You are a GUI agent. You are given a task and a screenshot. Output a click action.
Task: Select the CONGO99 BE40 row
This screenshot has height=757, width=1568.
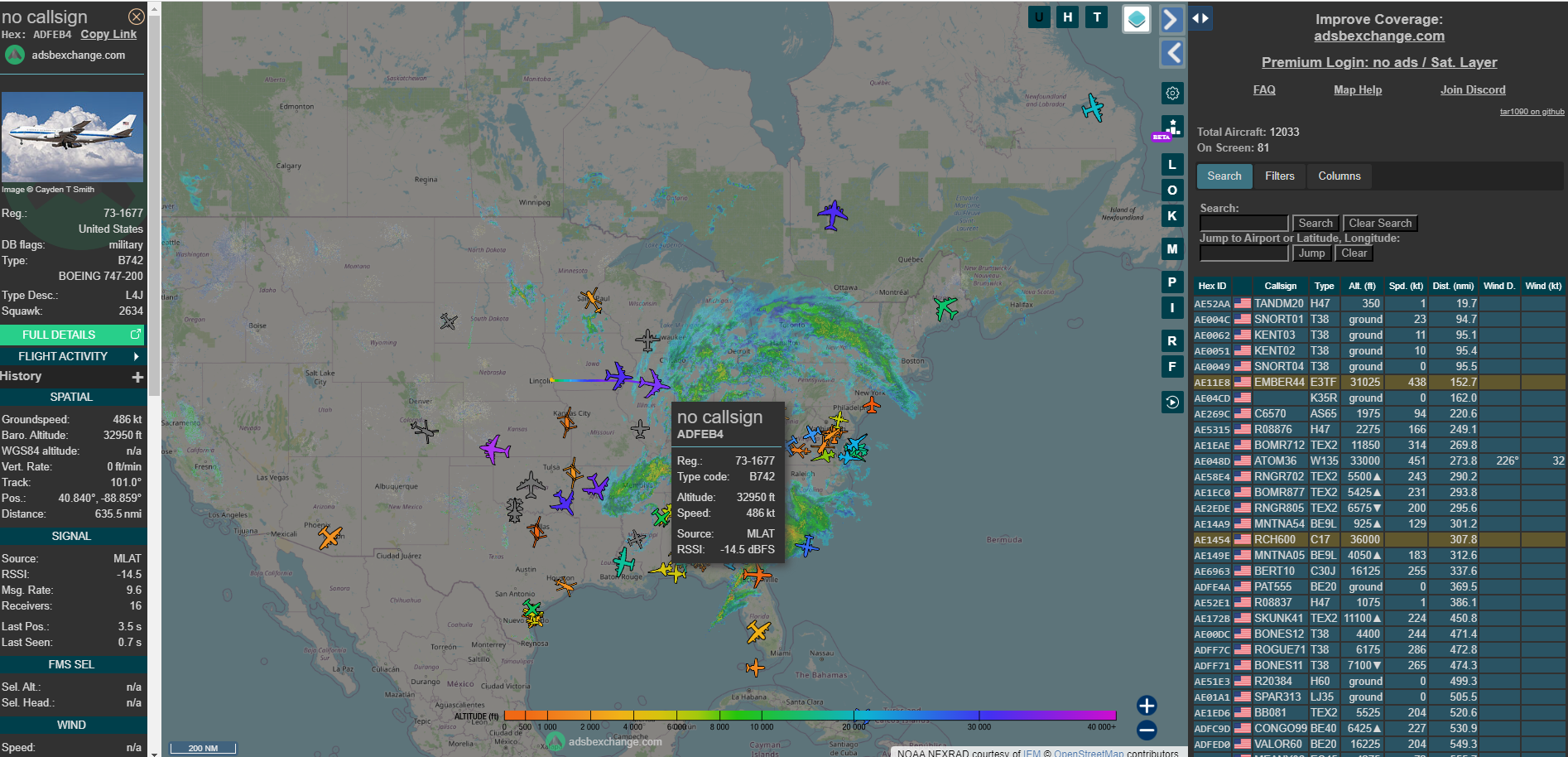1379,728
